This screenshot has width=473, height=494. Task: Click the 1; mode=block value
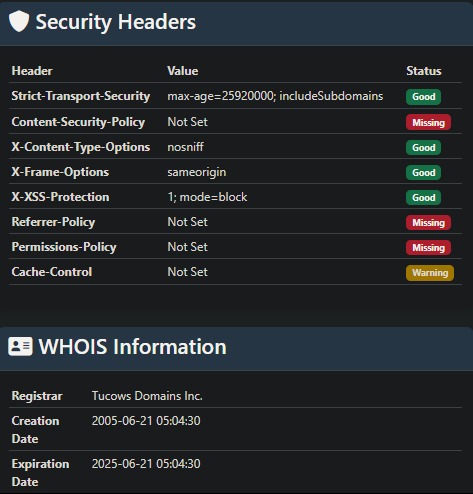pos(207,197)
